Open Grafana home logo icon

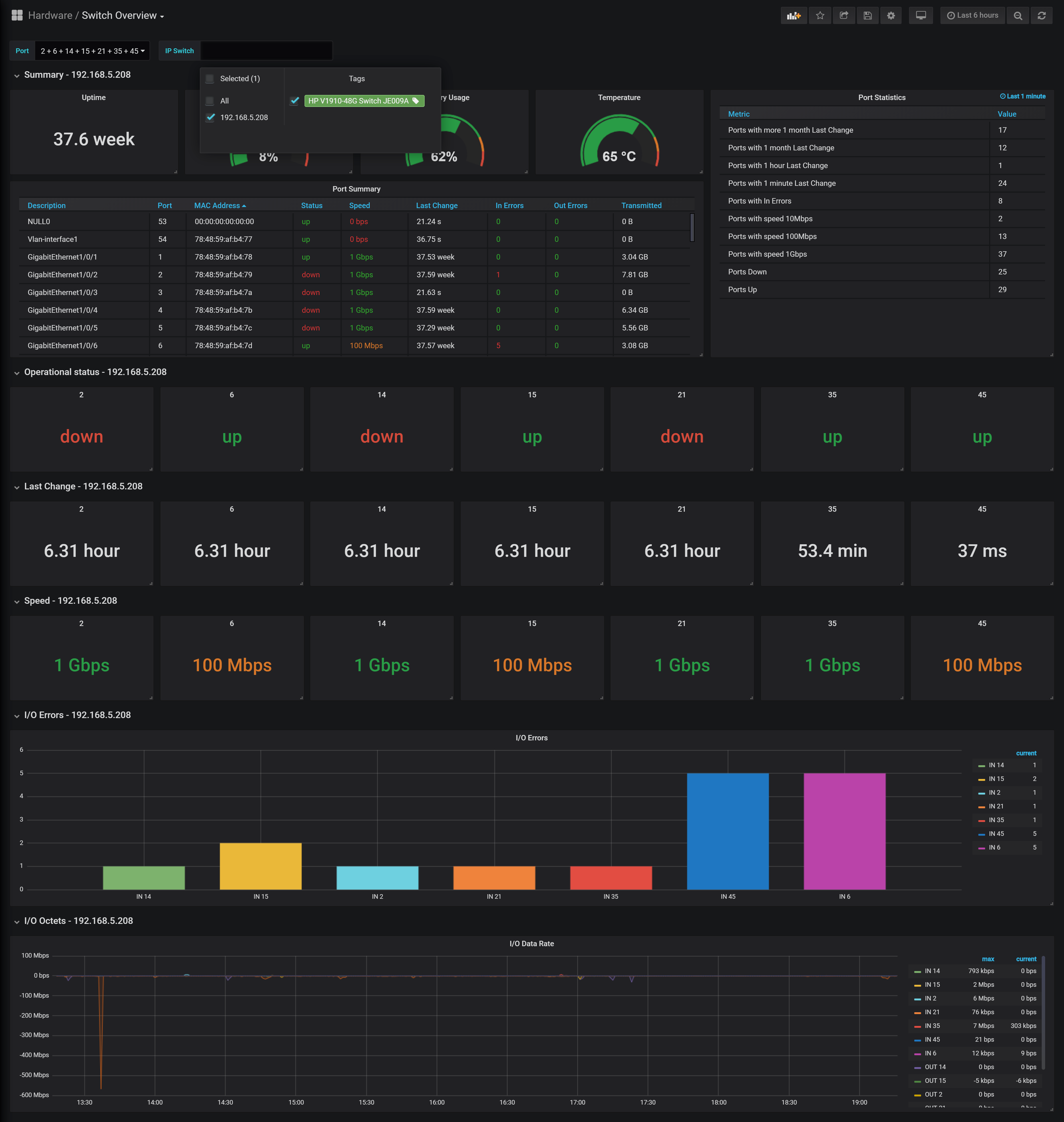pos(17,15)
